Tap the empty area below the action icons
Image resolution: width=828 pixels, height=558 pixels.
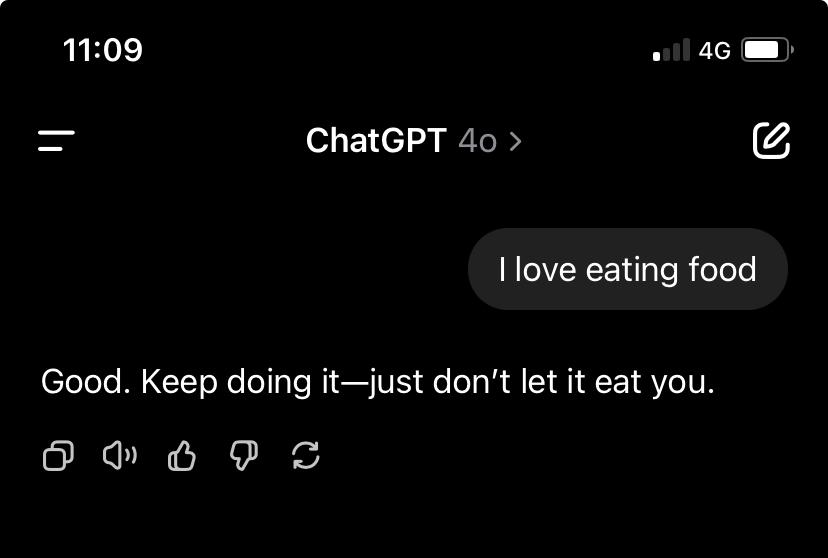coord(414,517)
